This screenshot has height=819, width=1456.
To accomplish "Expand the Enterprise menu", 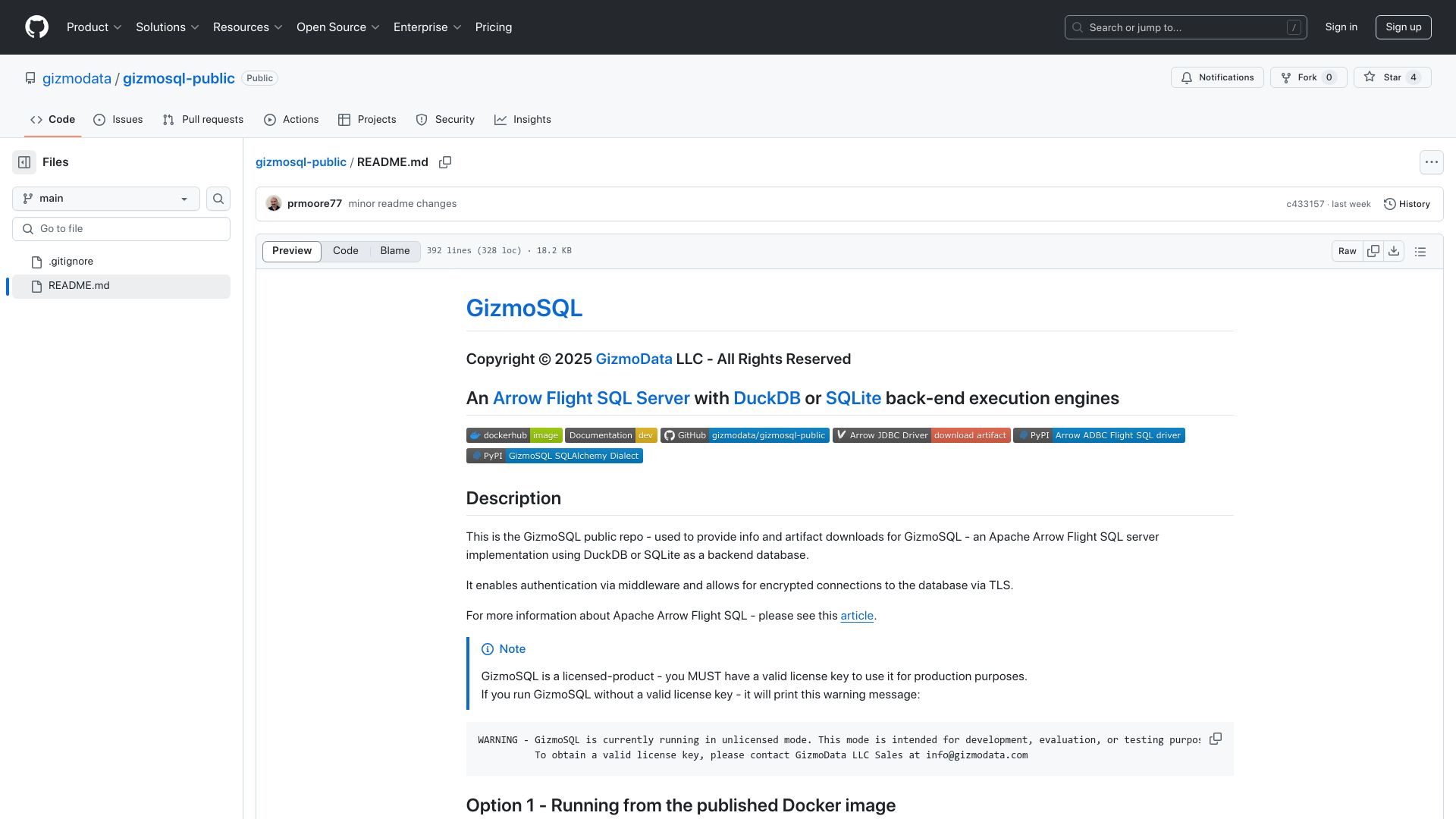I will tap(427, 27).
